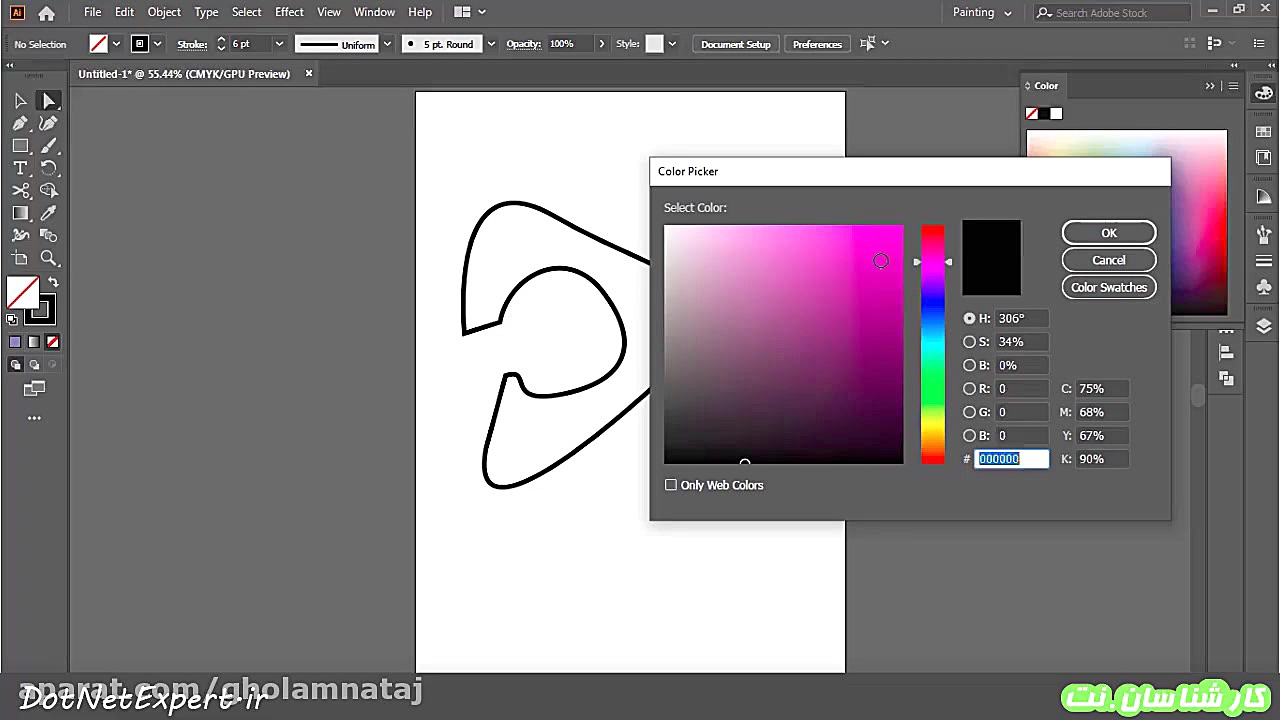Pick the Zoom tool
The width and height of the screenshot is (1280, 720).
[x=48, y=258]
